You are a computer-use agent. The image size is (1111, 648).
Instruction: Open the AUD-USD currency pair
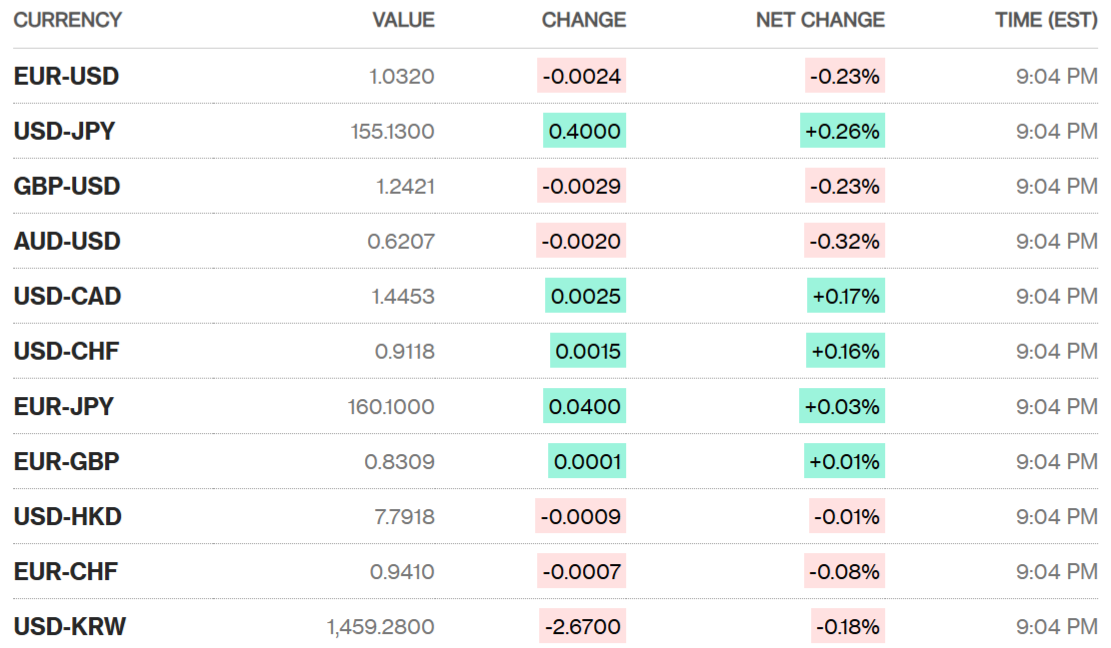pos(67,241)
